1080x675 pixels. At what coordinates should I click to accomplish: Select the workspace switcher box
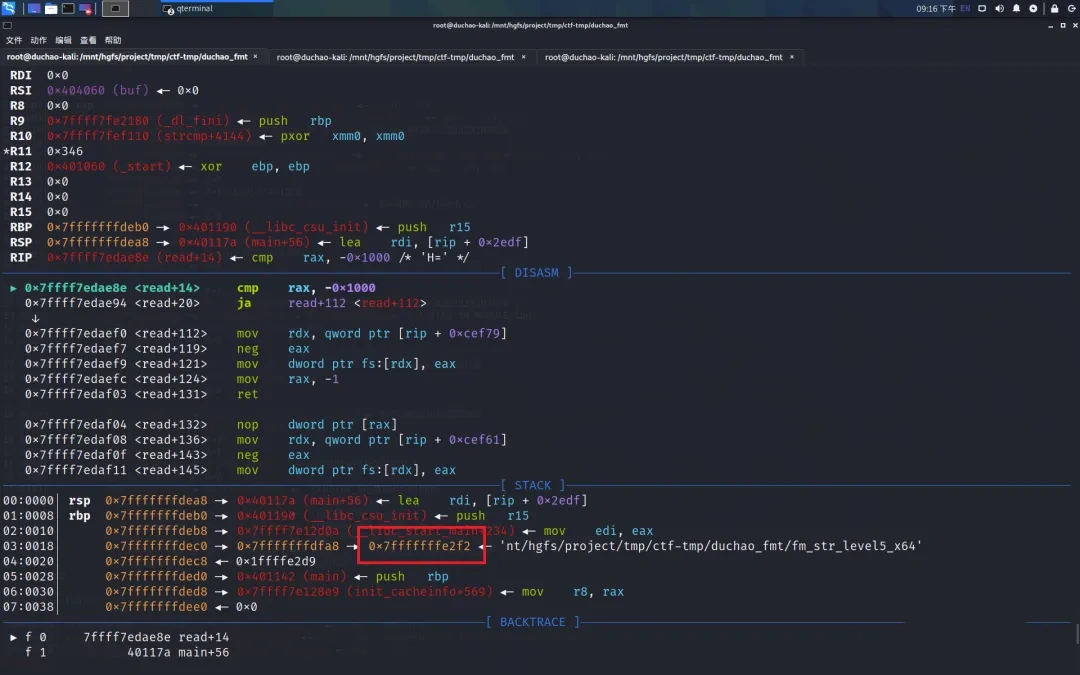pos(115,8)
